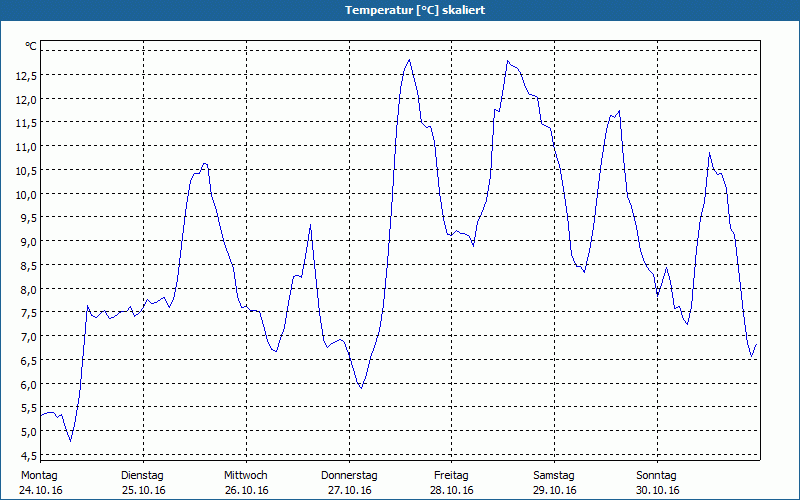This screenshot has width=800, height=500.
Task: Click the 29.10.16 date label
Action: pyautogui.click(x=555, y=490)
